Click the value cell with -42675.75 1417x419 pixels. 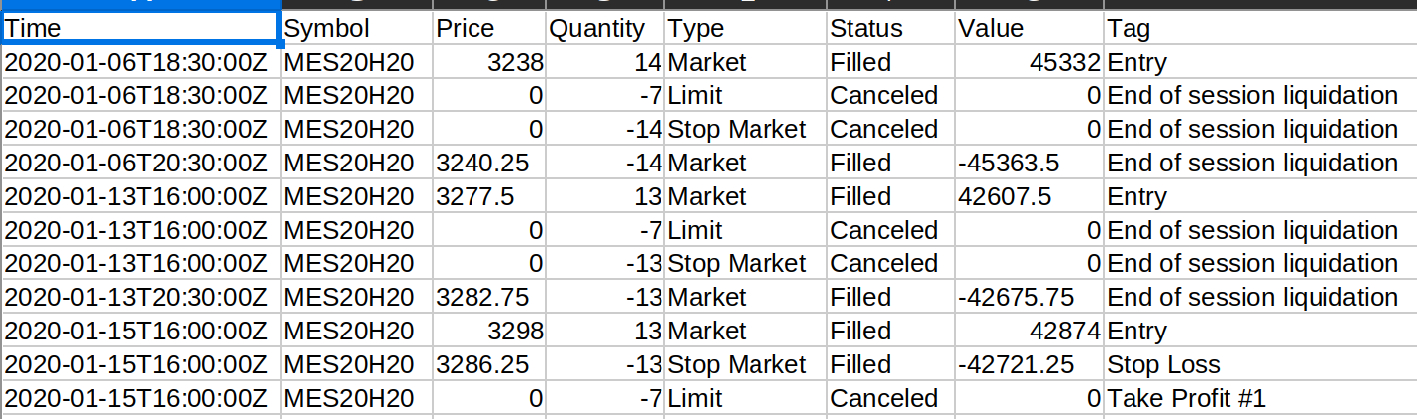1029,298
